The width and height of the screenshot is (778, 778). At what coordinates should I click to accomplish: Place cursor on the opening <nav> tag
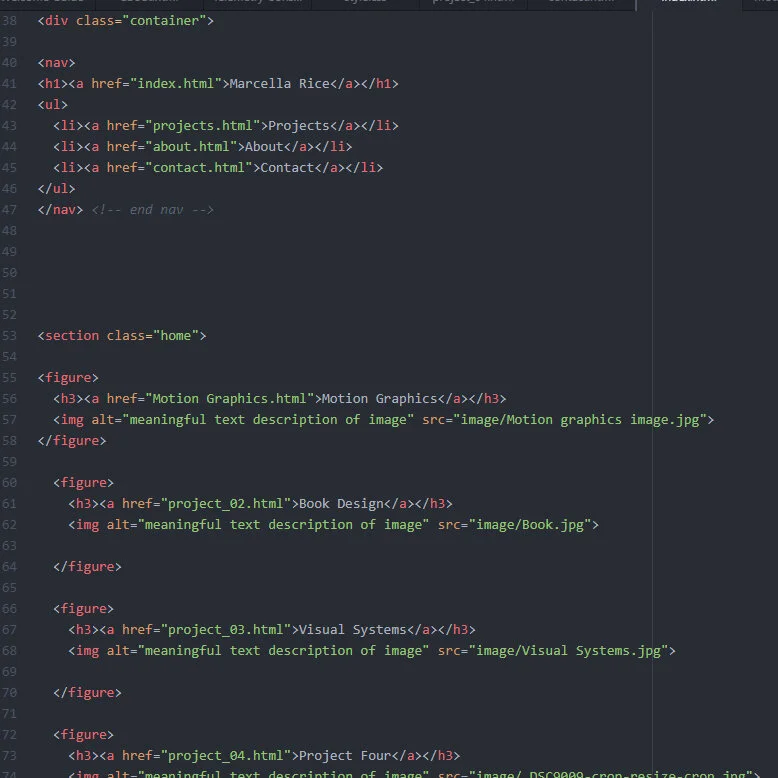[x=57, y=63]
